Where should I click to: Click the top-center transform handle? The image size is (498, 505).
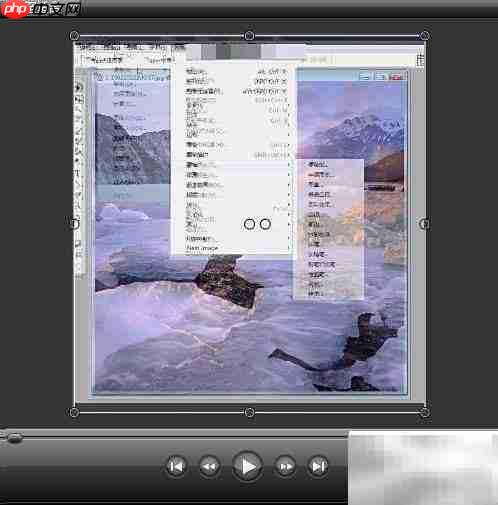point(249,36)
